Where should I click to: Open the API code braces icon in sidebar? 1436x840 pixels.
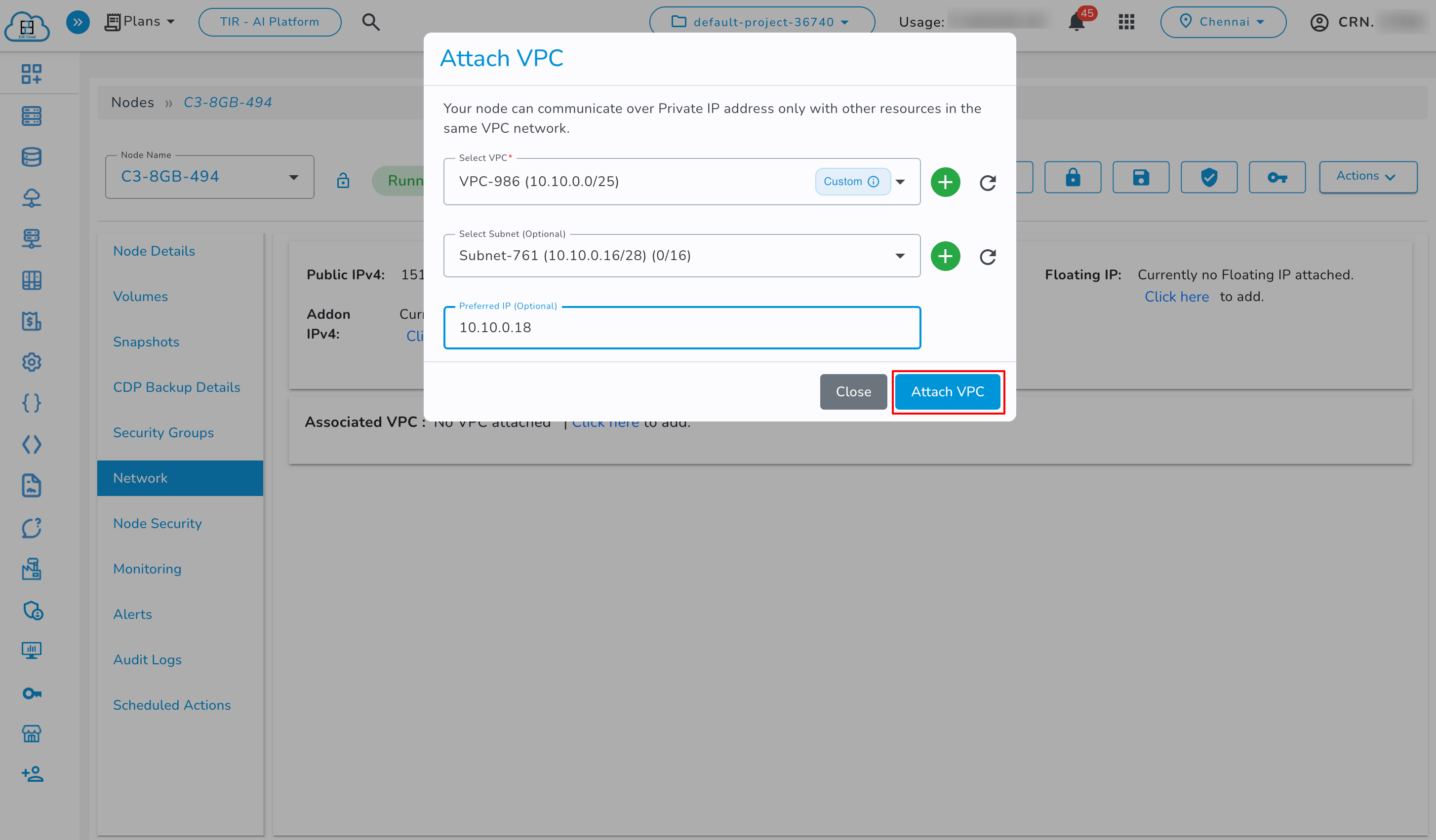pyautogui.click(x=31, y=403)
